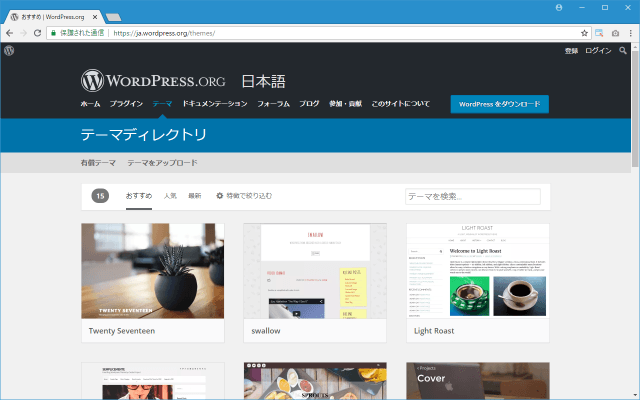Open the swallow theme thumbnail

[x=315, y=271]
